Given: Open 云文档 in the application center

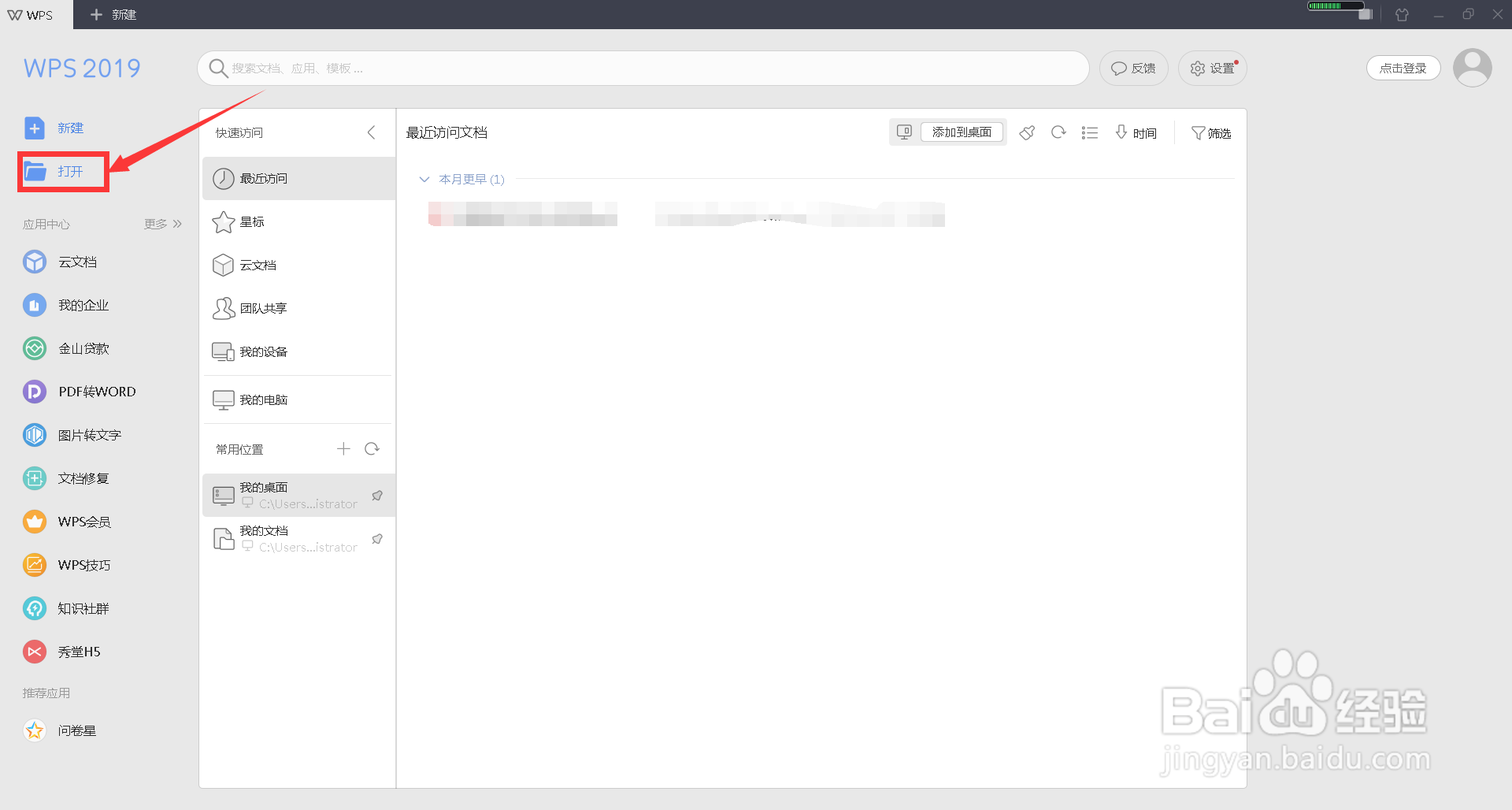Looking at the screenshot, I should coord(61,262).
